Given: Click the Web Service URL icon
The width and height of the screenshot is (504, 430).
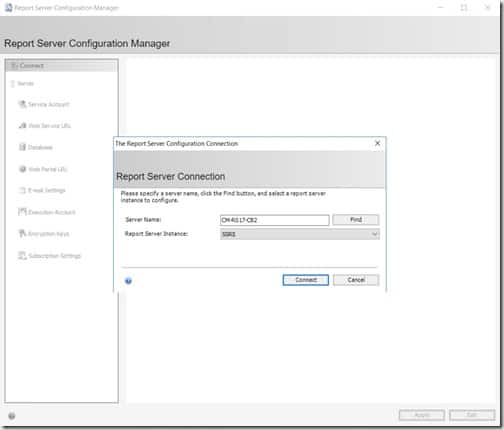Looking at the screenshot, I should click(23, 126).
